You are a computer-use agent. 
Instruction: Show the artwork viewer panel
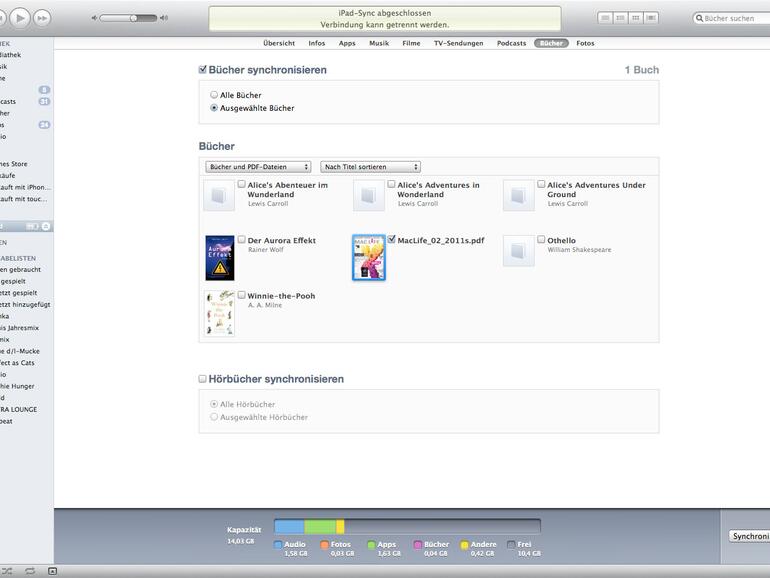tap(53, 571)
